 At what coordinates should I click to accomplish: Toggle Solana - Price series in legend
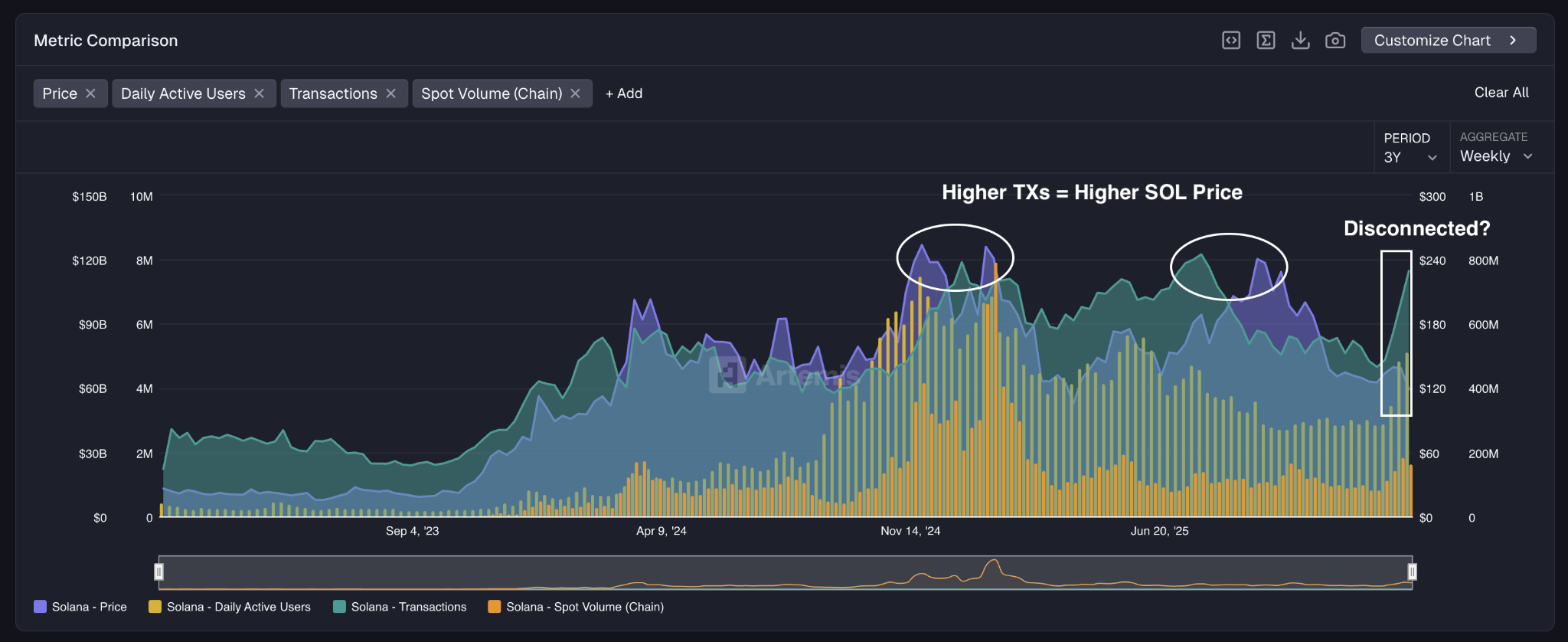[x=80, y=607]
